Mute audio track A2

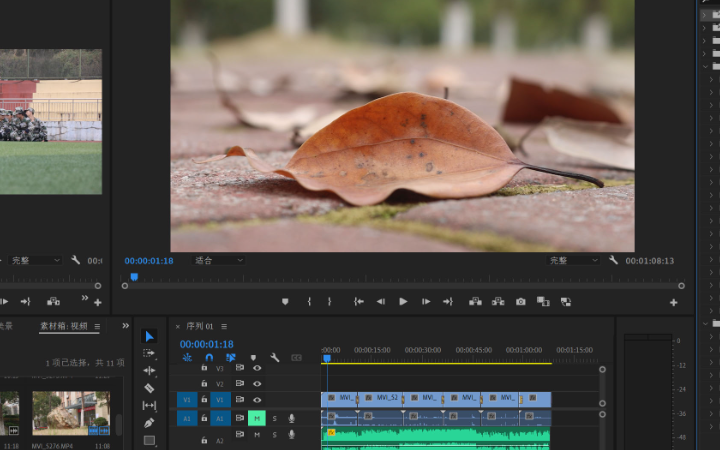point(257,435)
